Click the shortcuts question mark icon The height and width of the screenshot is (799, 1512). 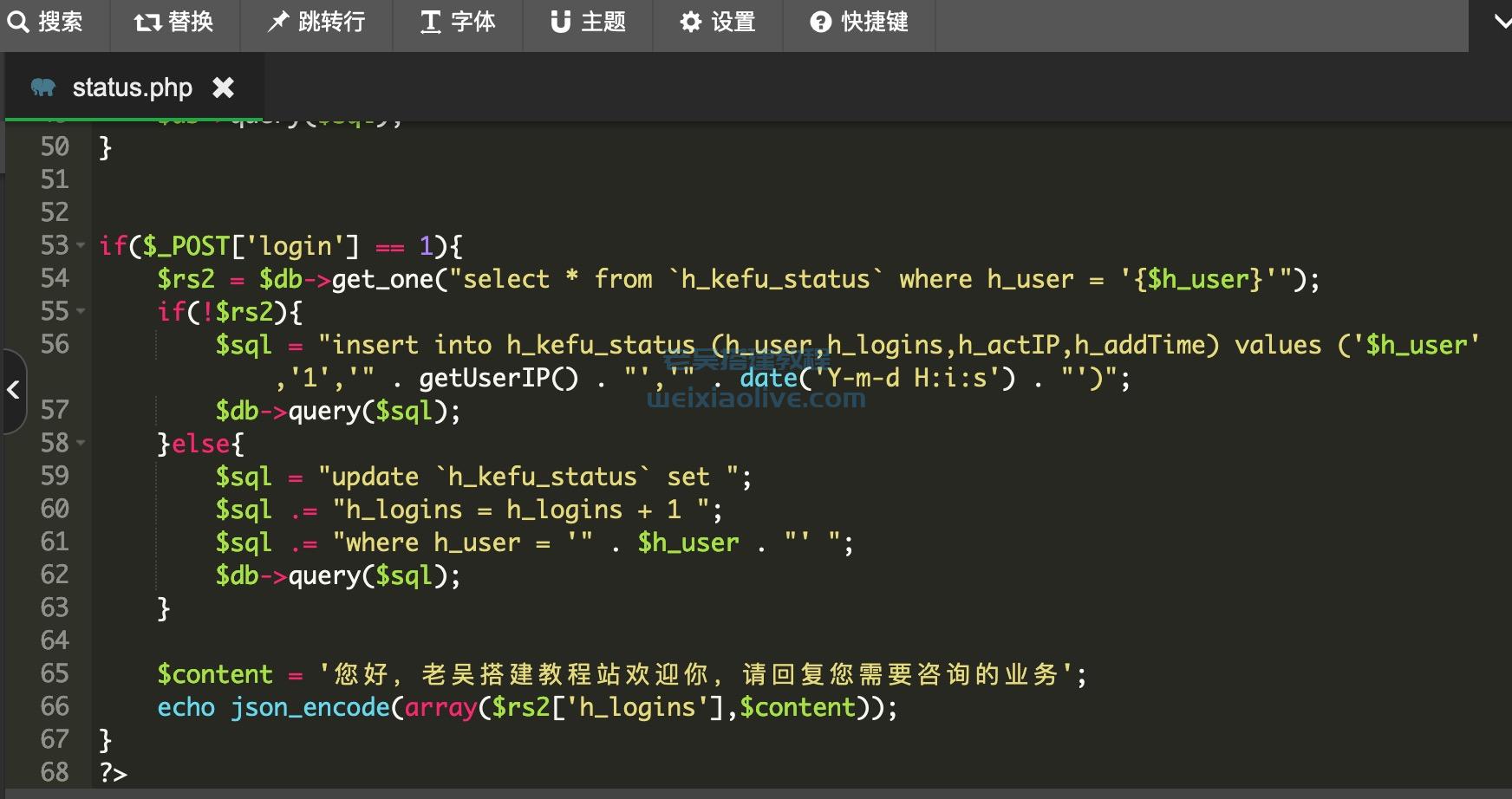(x=820, y=22)
